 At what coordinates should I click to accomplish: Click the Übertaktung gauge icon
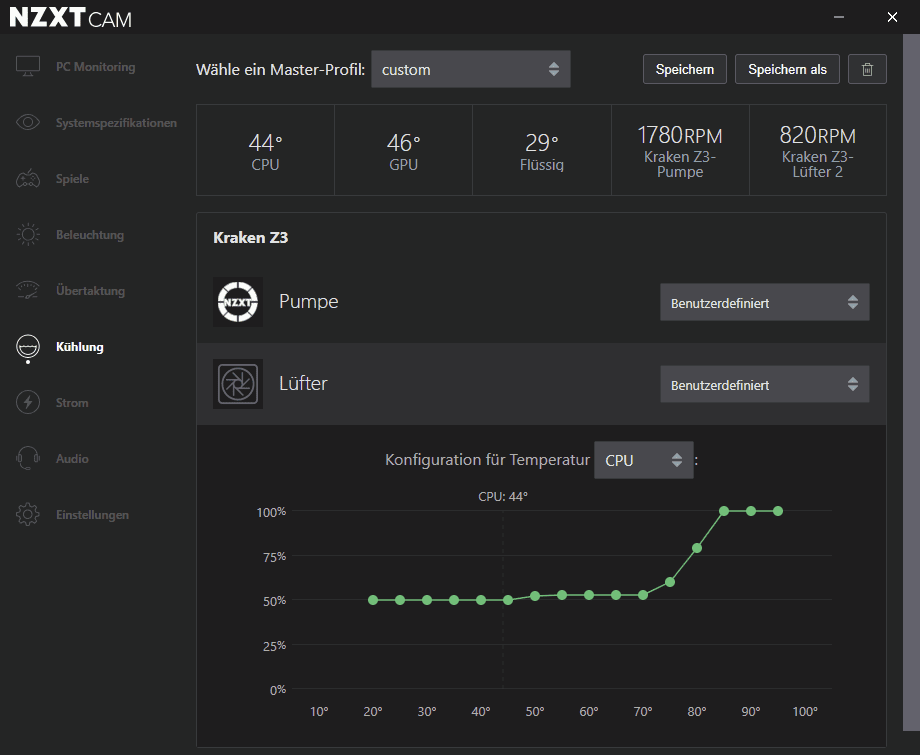pos(28,290)
